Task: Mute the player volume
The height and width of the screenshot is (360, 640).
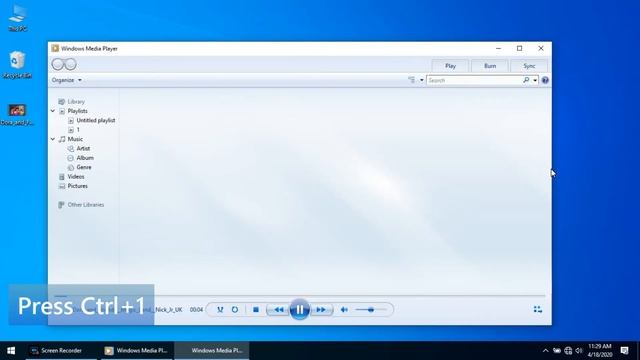Action: (x=344, y=310)
